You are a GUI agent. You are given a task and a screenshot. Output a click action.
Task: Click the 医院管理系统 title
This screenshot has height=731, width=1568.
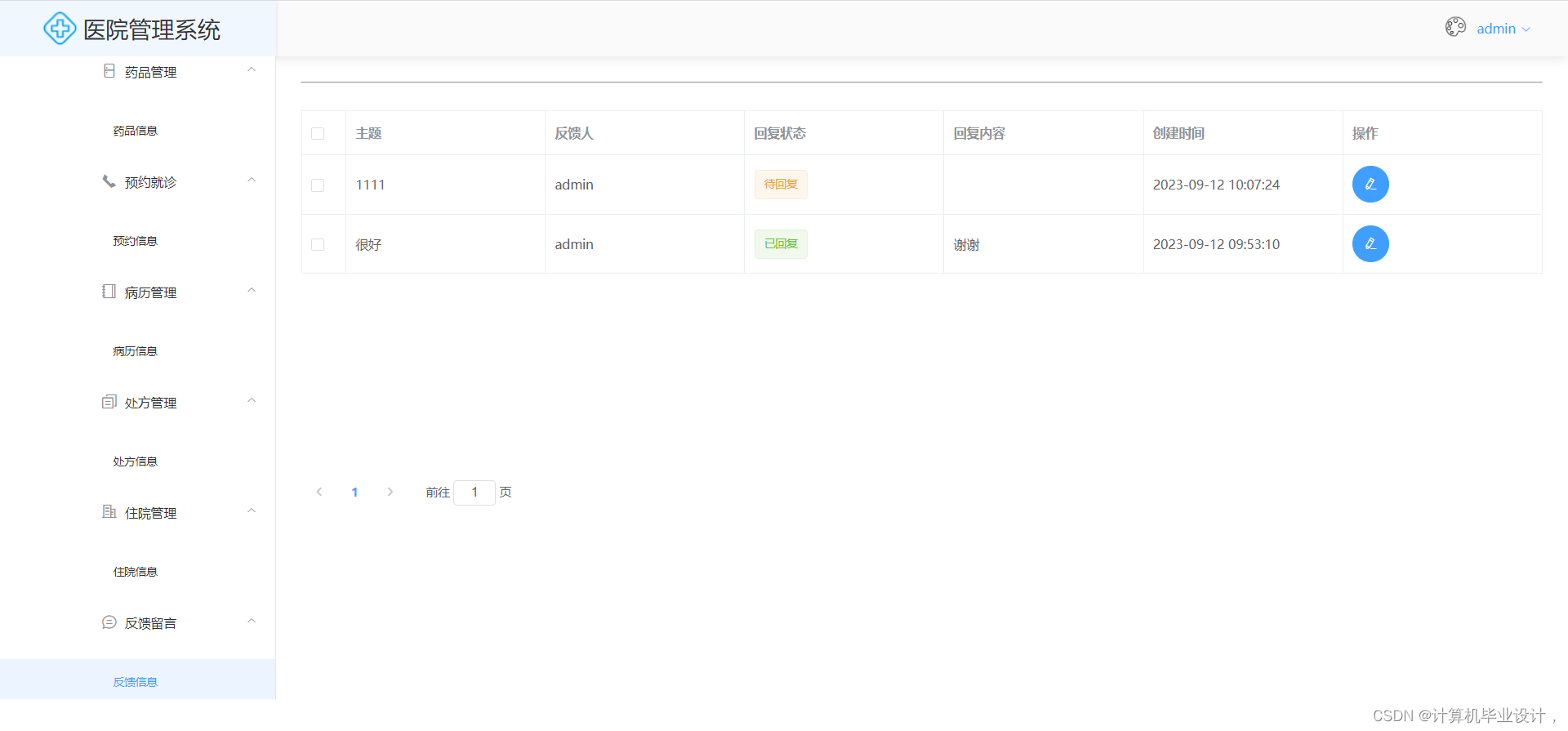(x=152, y=29)
